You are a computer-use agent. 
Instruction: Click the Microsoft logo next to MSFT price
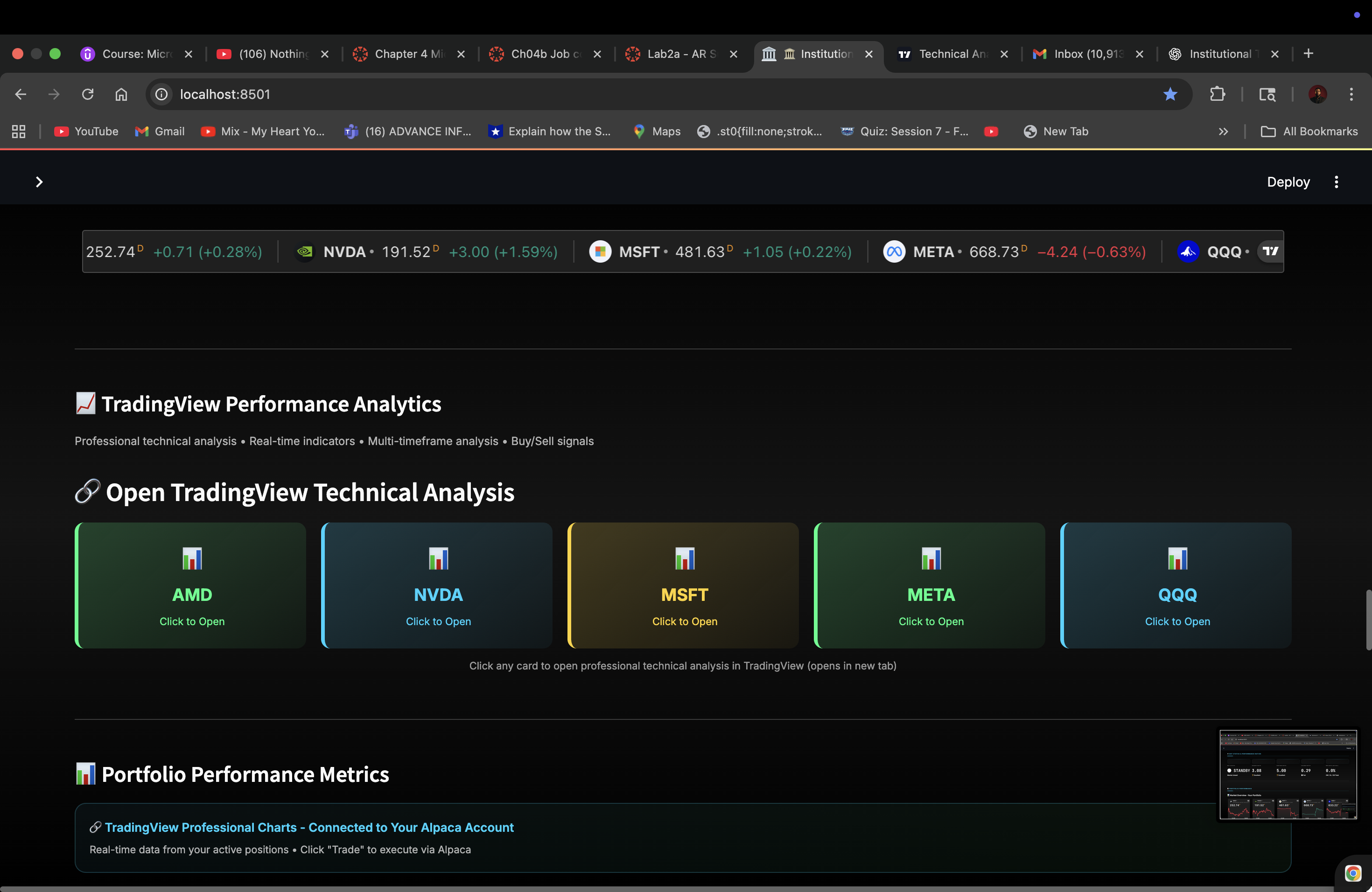[600, 252]
